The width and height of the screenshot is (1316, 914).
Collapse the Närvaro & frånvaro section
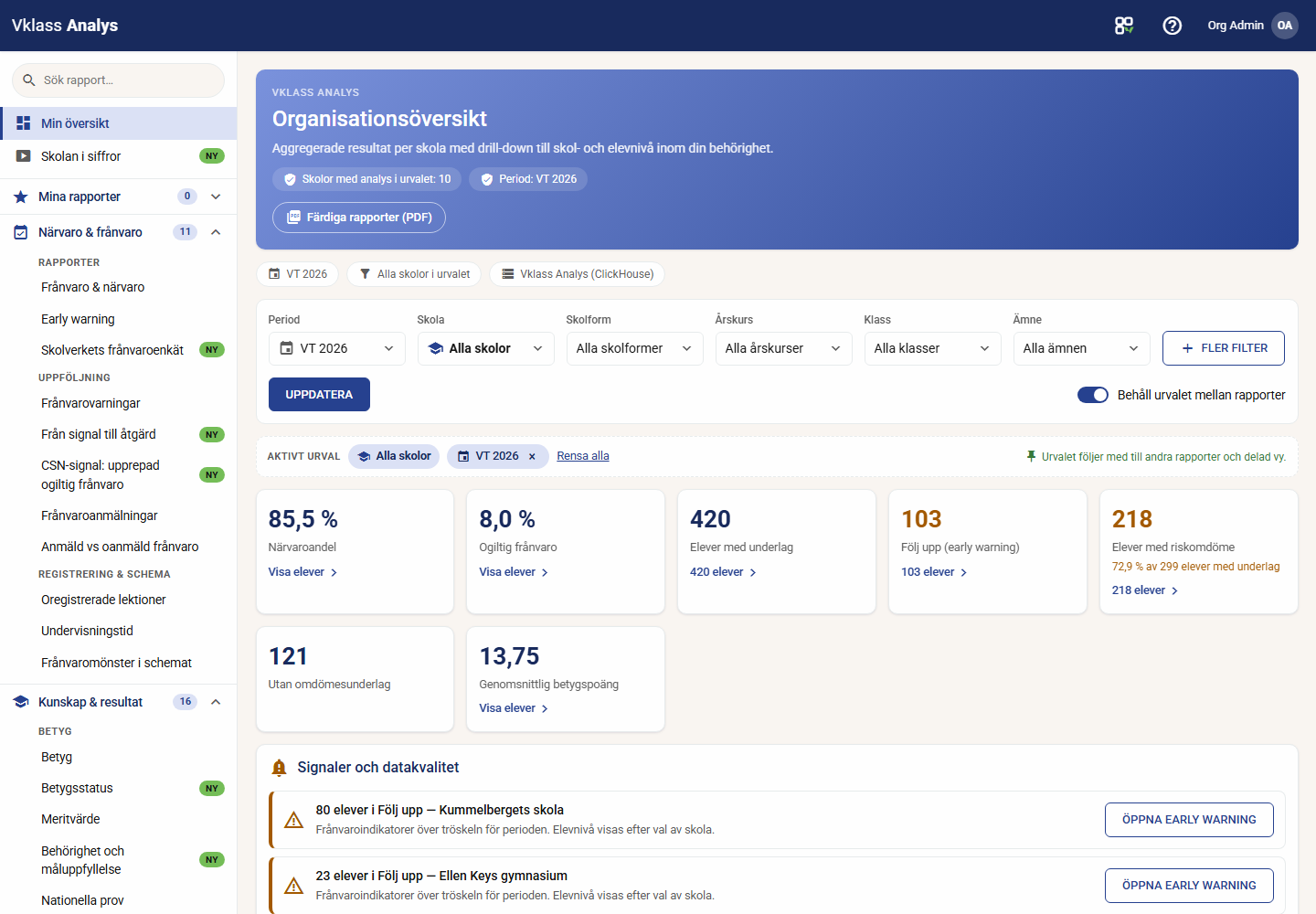pos(216,232)
